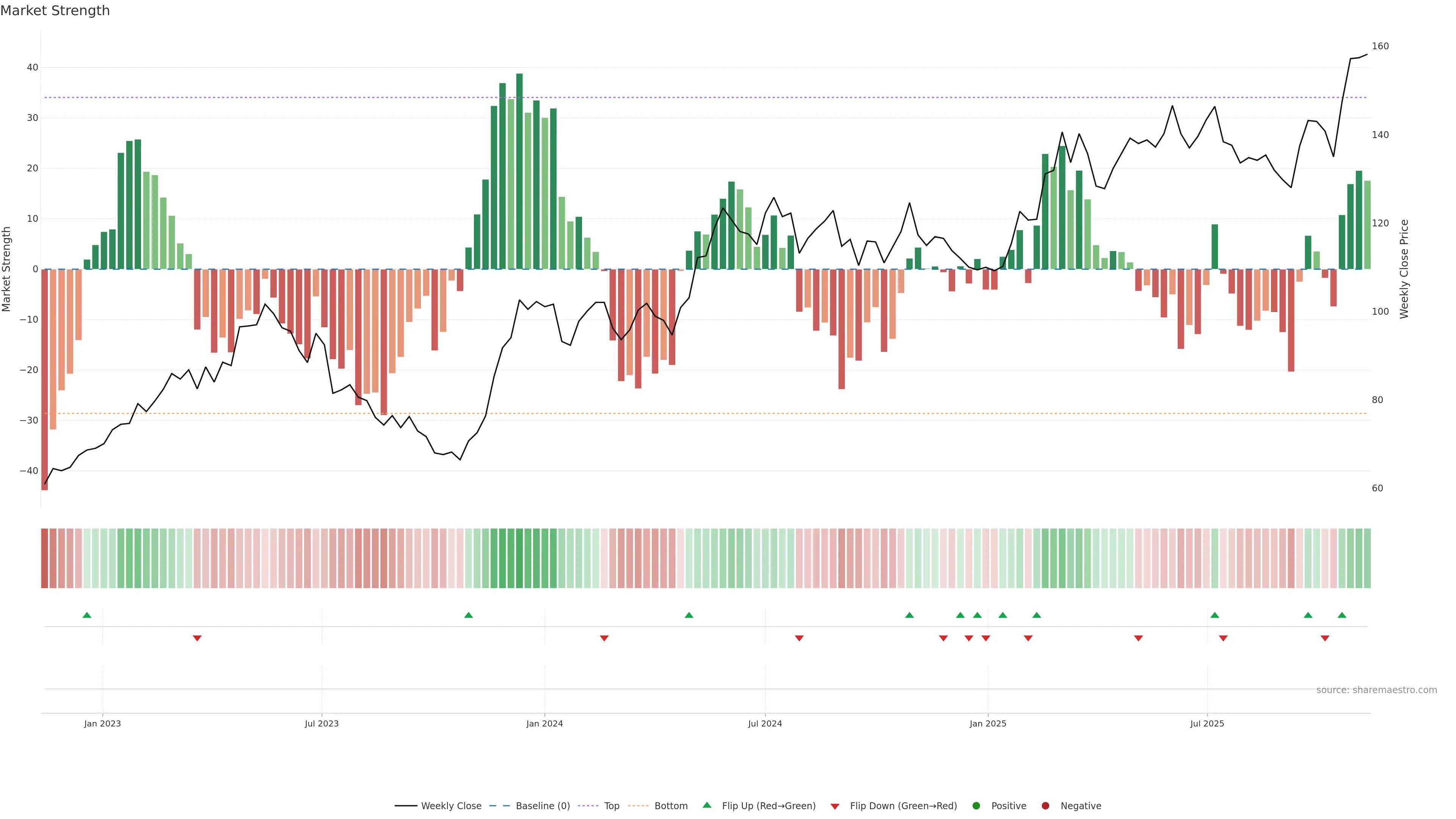Image resolution: width=1456 pixels, height=819 pixels.
Task: Click the Weekly Close Price axis title
Action: [x=1404, y=269]
